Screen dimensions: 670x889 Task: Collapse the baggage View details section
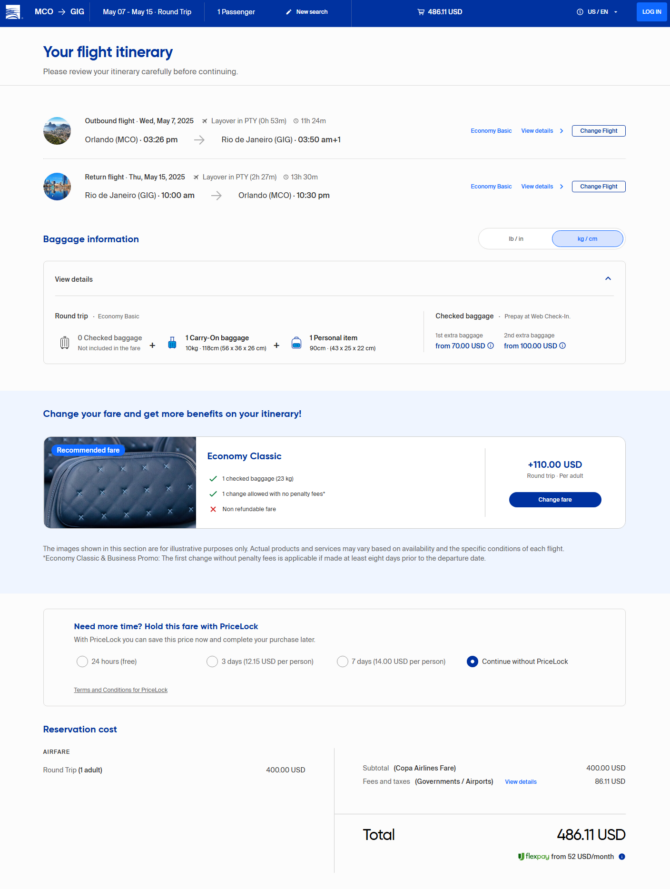[608, 278]
